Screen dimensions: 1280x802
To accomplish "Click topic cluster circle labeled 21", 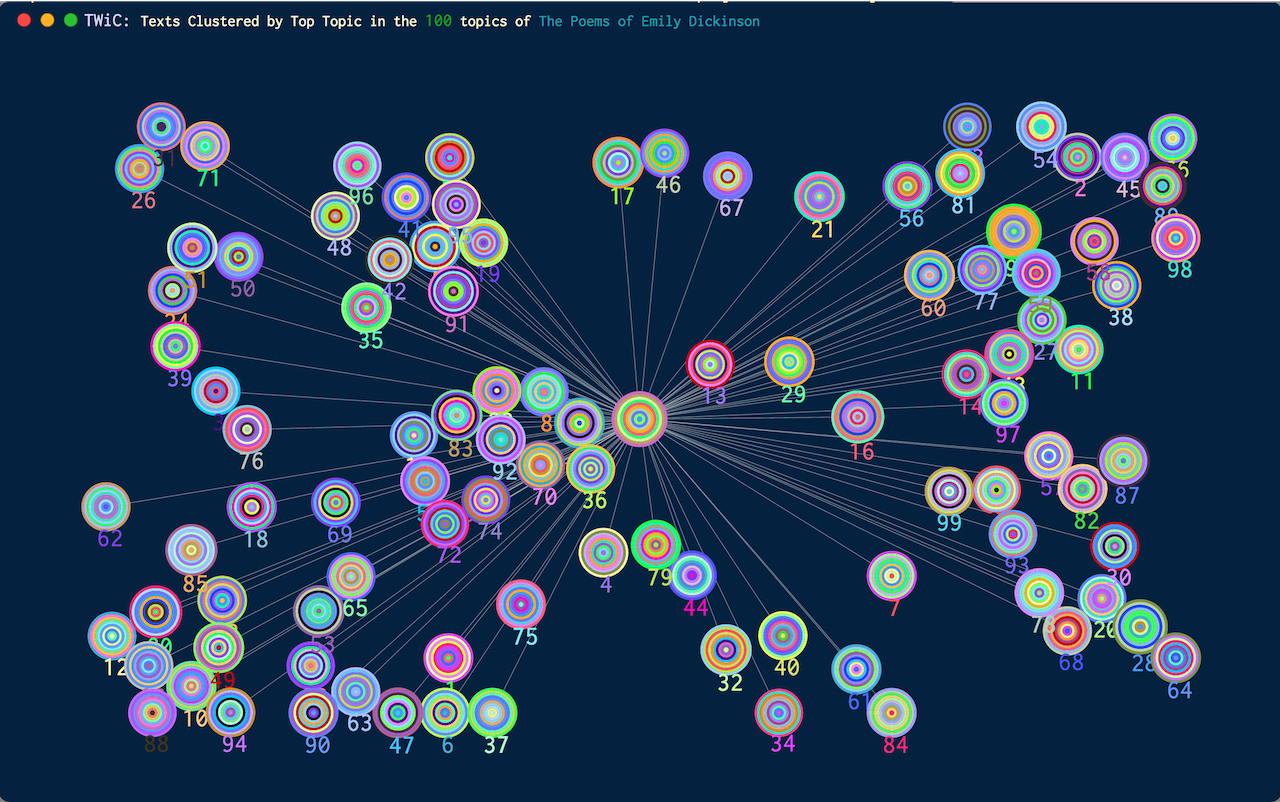I will [819, 196].
